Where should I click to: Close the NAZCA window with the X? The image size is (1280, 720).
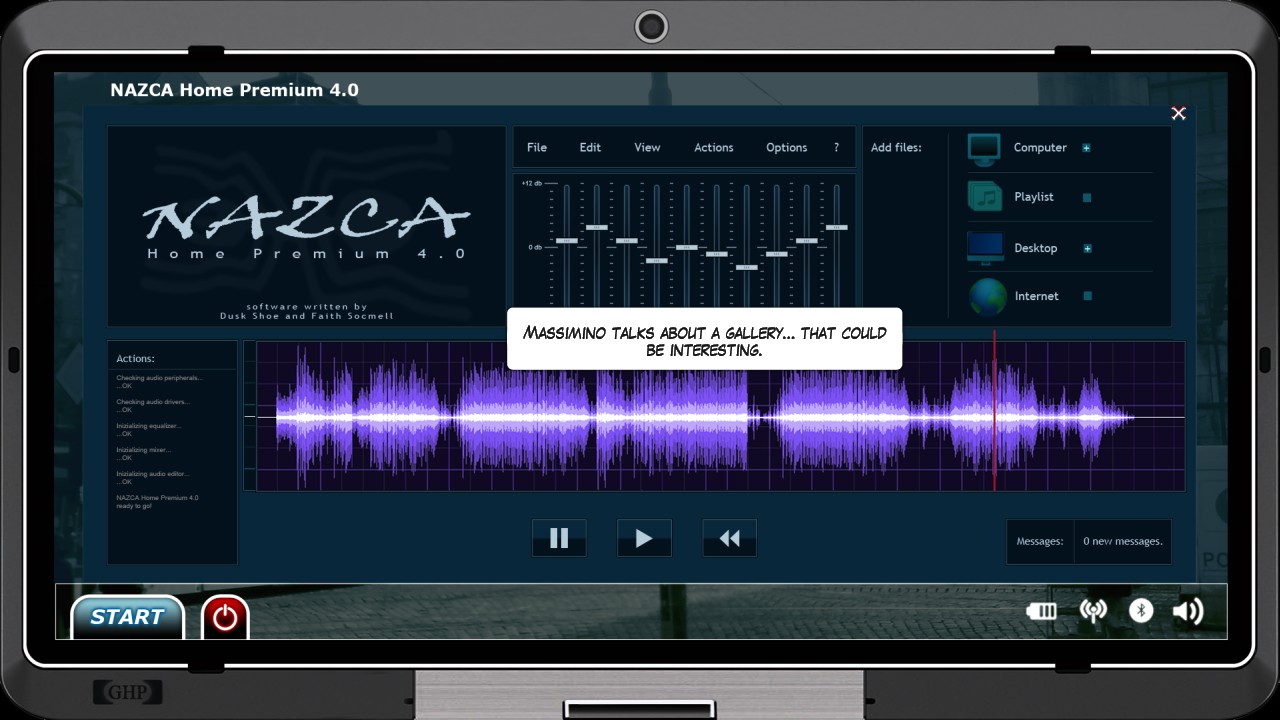click(1178, 113)
